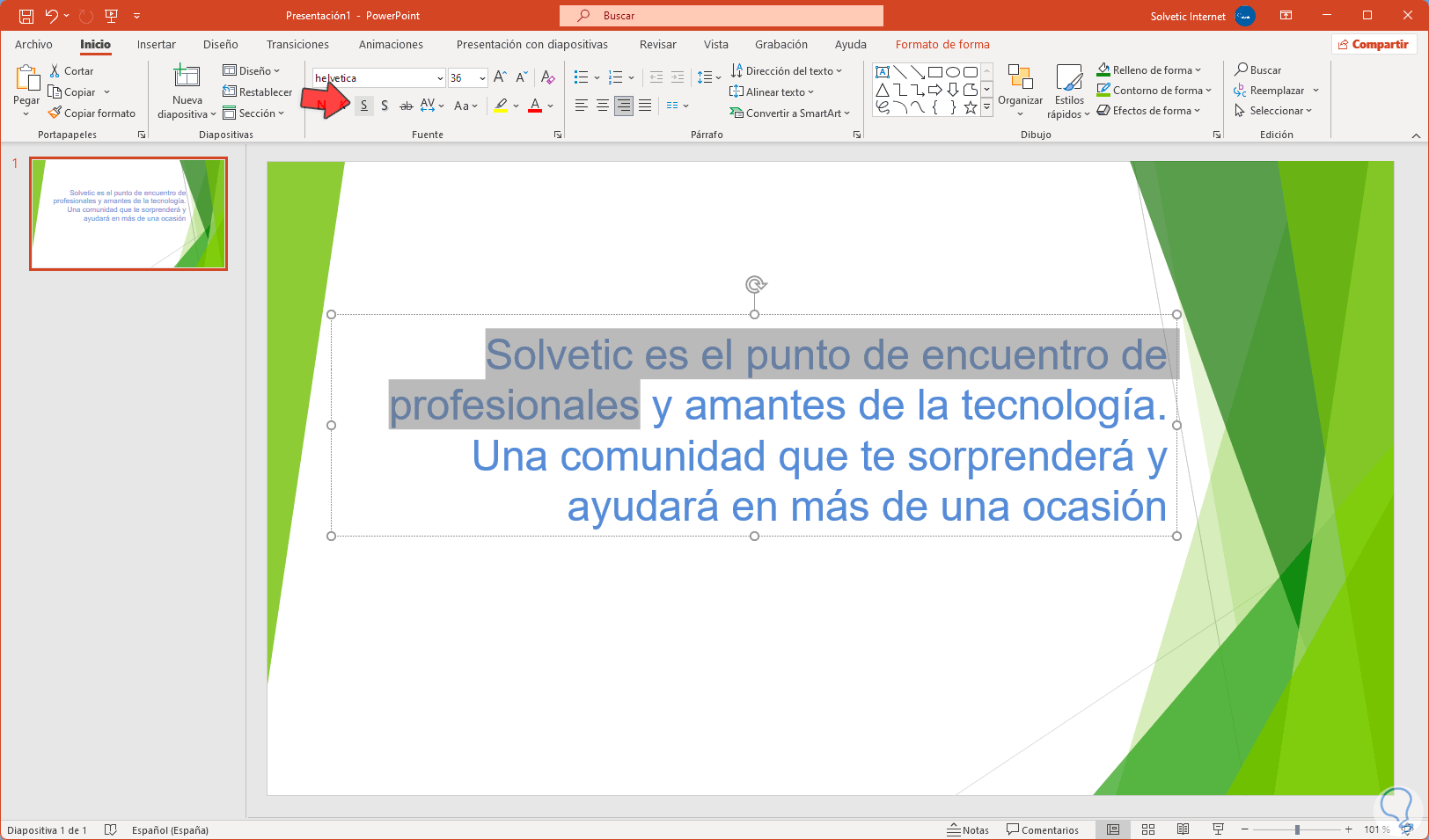Click Copiar formato painter
Viewport: 1429px width, 840px height.
tap(92, 113)
